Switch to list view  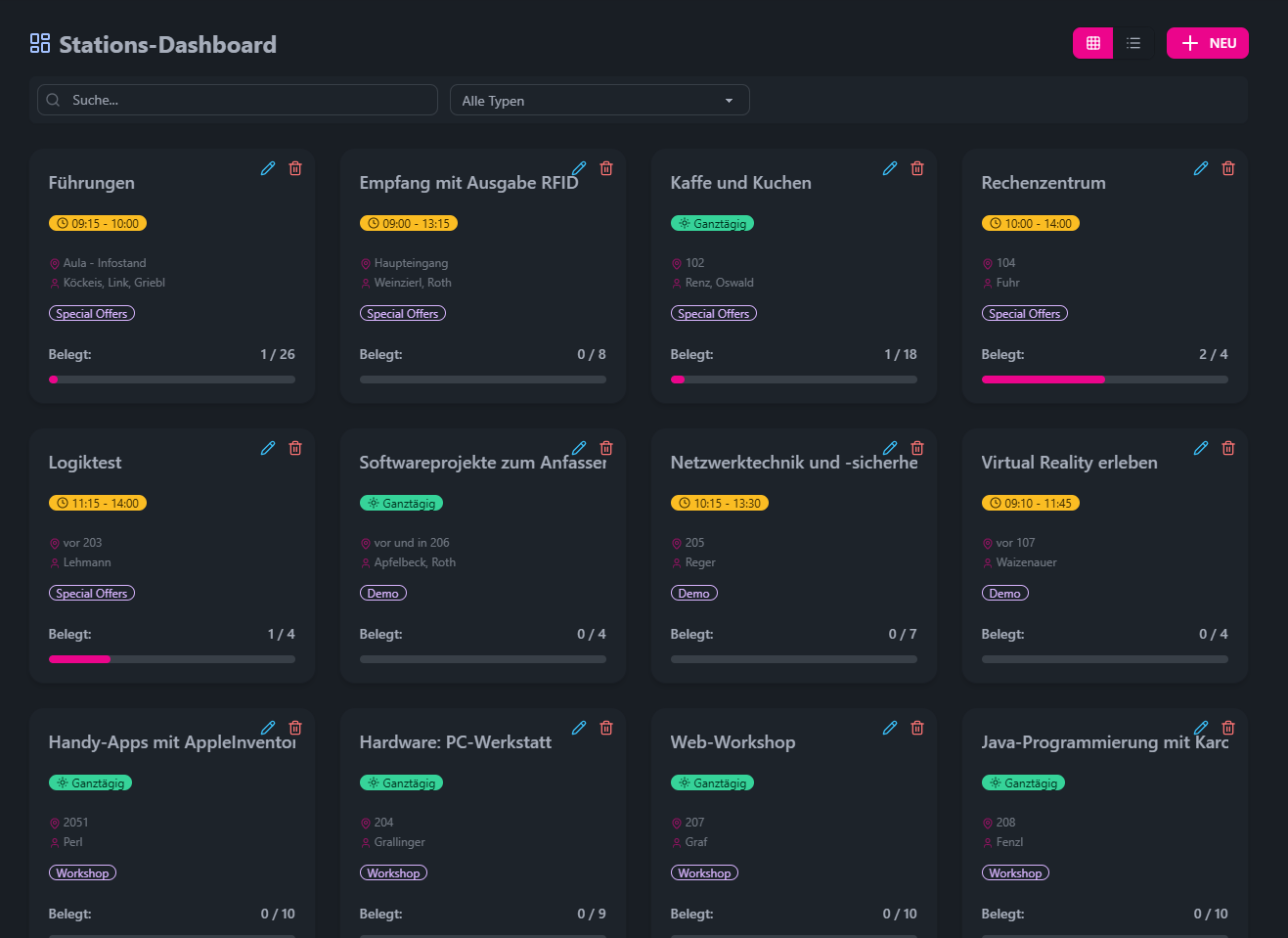coord(1133,43)
